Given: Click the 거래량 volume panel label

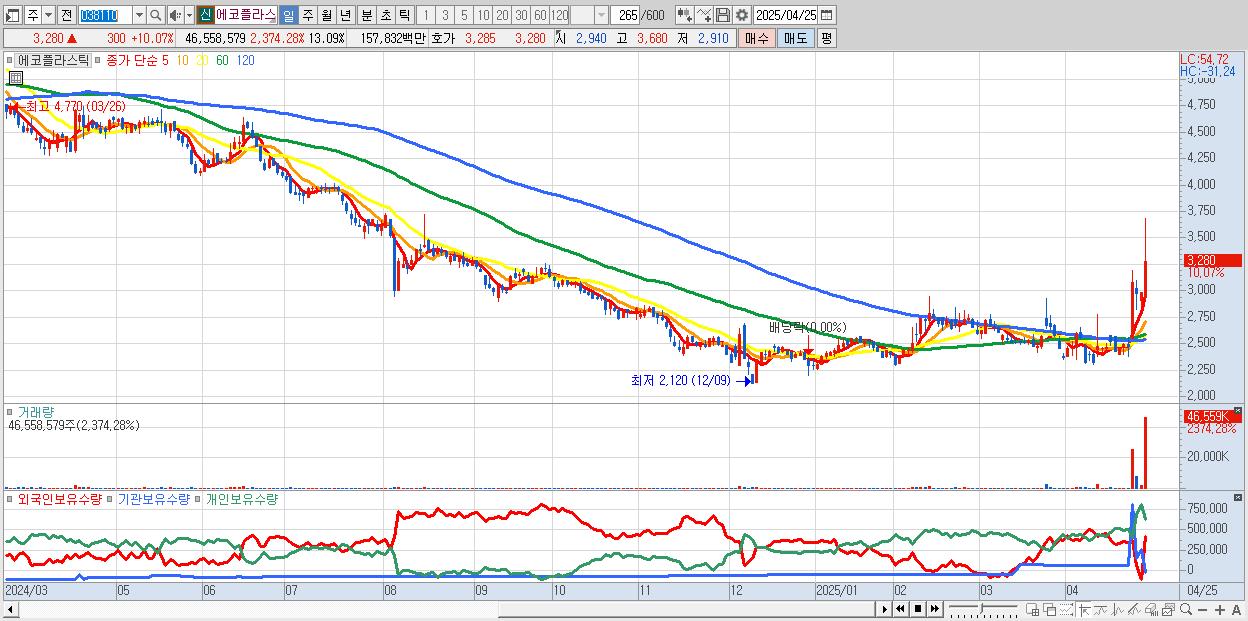Looking at the screenshot, I should 36,411.
